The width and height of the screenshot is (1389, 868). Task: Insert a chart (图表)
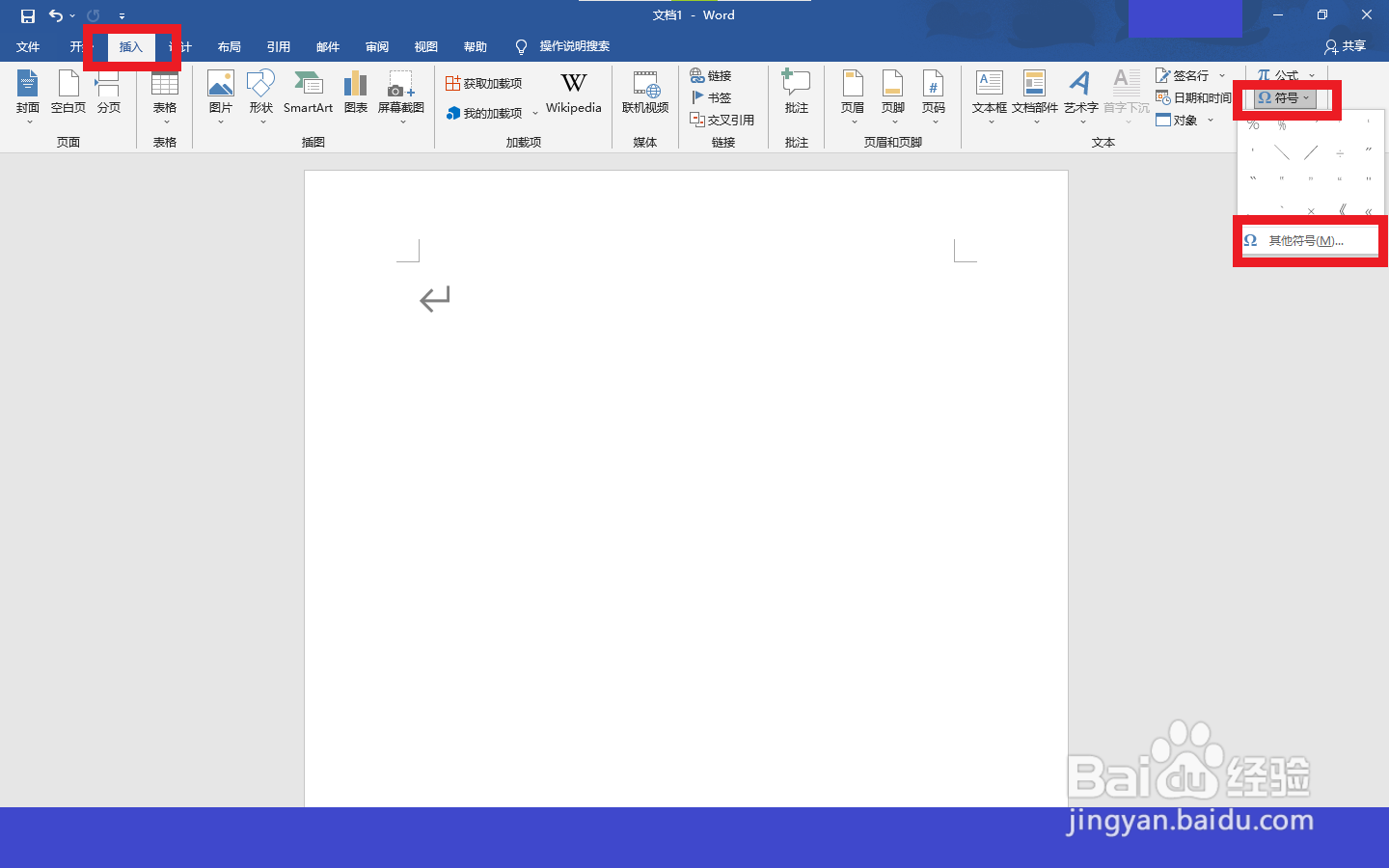coord(356,95)
